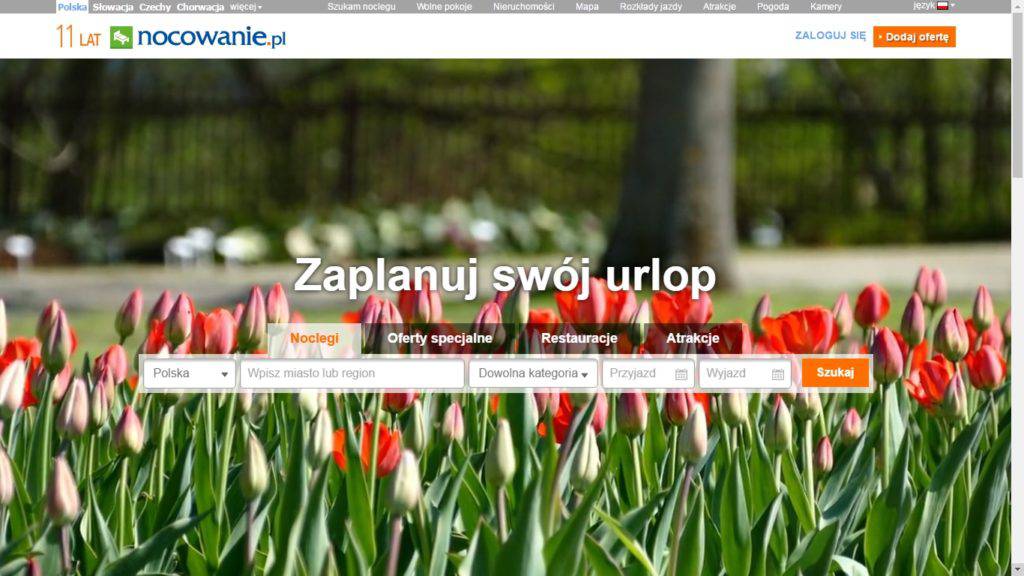The height and width of the screenshot is (576, 1024).
Task: Select Chorwacja in top country bar
Action: (200, 7)
